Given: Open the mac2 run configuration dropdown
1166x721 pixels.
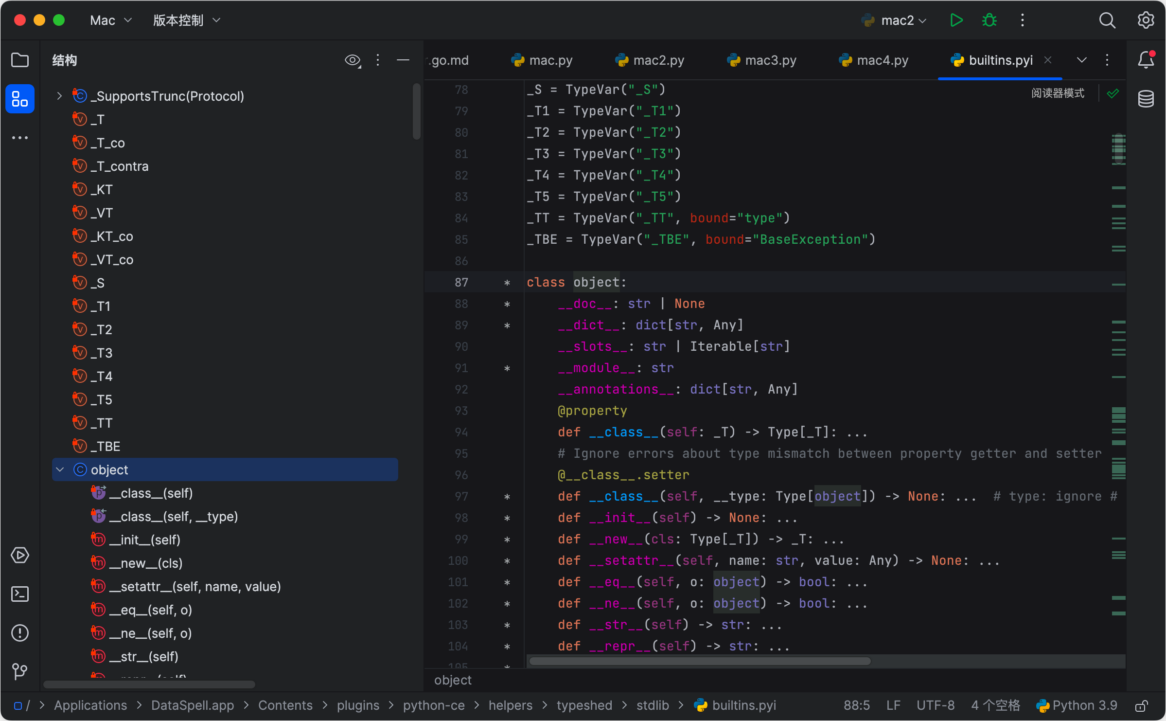Looking at the screenshot, I should coord(894,20).
